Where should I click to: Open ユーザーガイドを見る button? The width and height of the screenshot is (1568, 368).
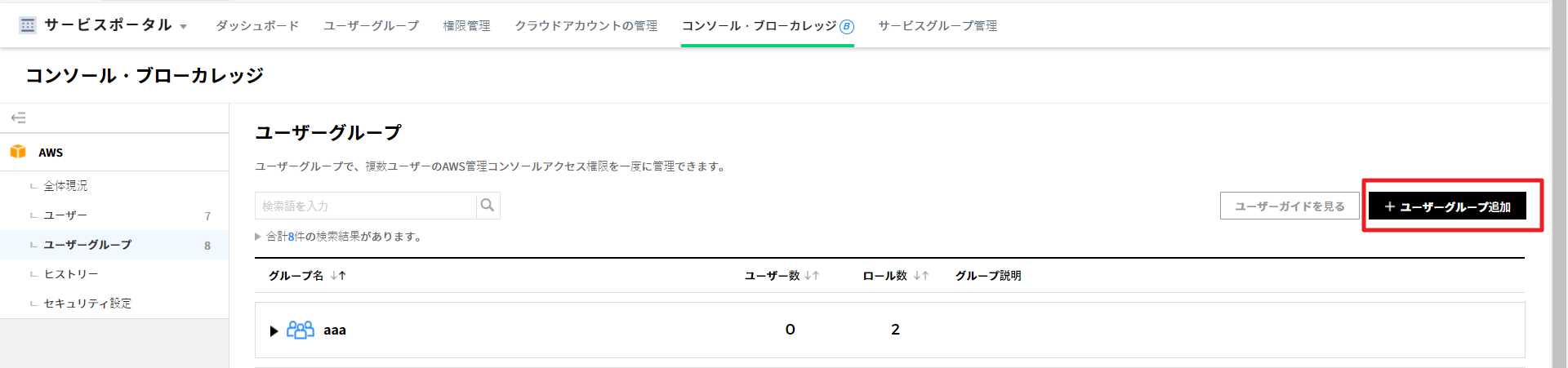pos(1289,206)
